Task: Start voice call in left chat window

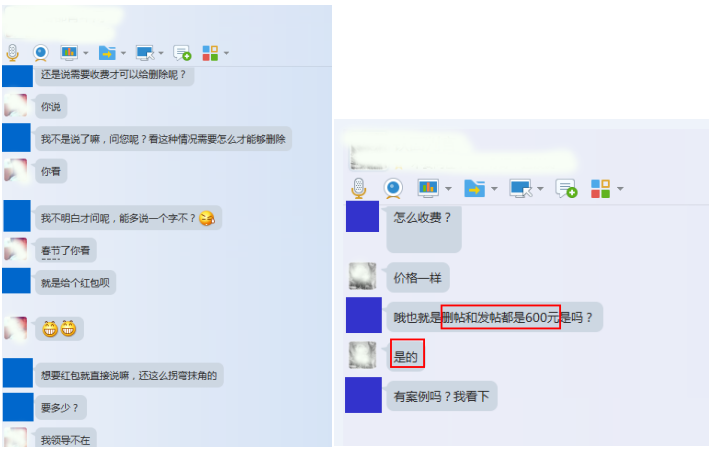Action: coord(13,53)
